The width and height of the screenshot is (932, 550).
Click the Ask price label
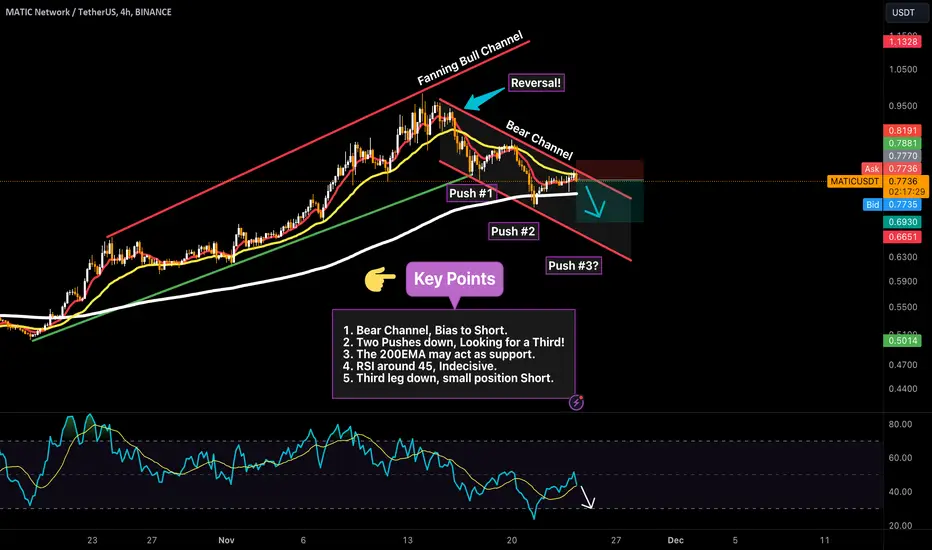(x=891, y=169)
